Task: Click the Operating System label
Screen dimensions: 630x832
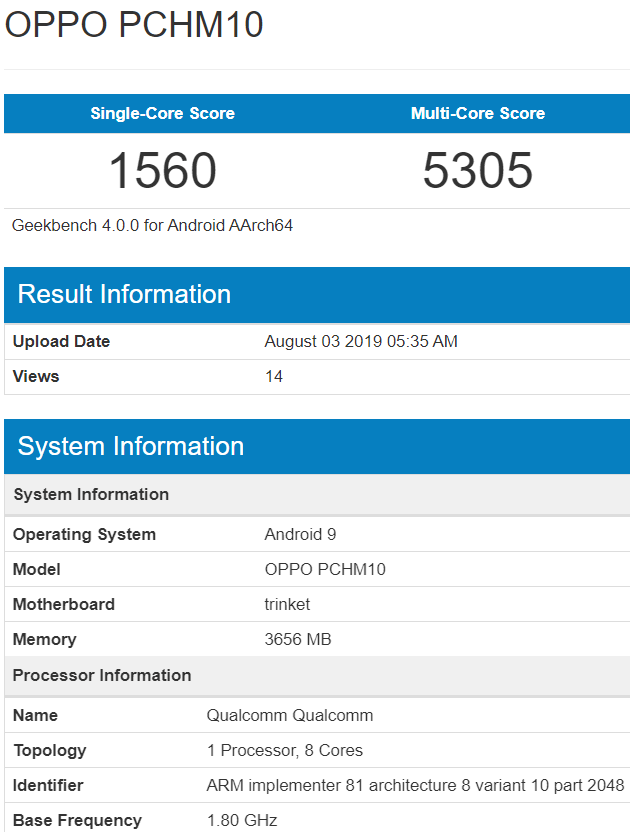Action: (x=84, y=534)
